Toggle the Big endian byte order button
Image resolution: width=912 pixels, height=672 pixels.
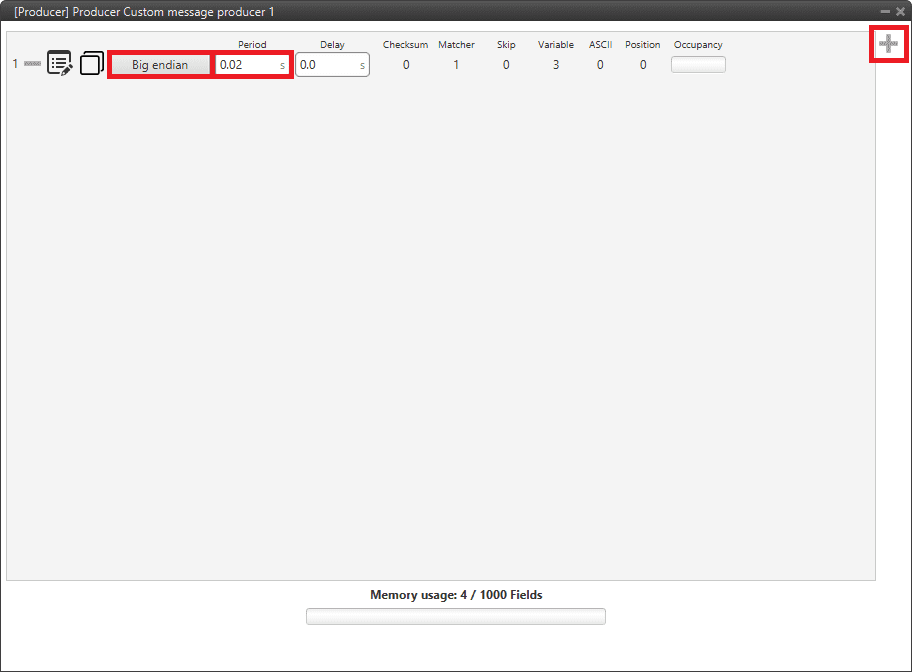[x=160, y=65]
